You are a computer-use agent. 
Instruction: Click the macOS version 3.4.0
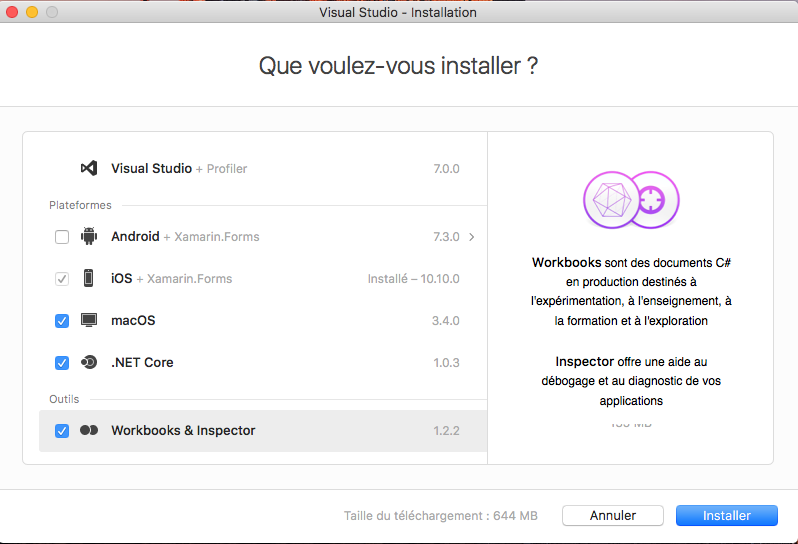[446, 321]
